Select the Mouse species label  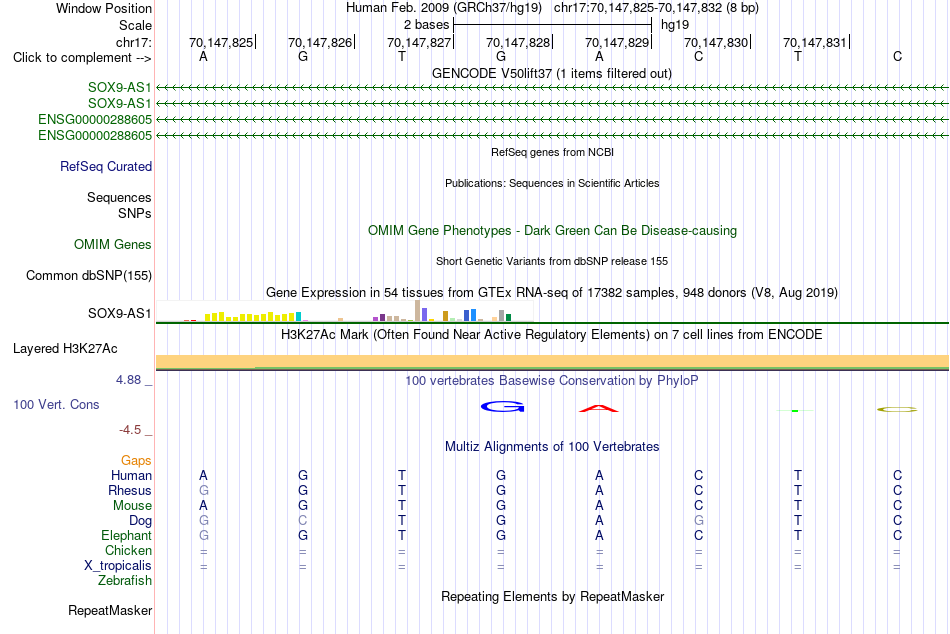tap(132, 506)
